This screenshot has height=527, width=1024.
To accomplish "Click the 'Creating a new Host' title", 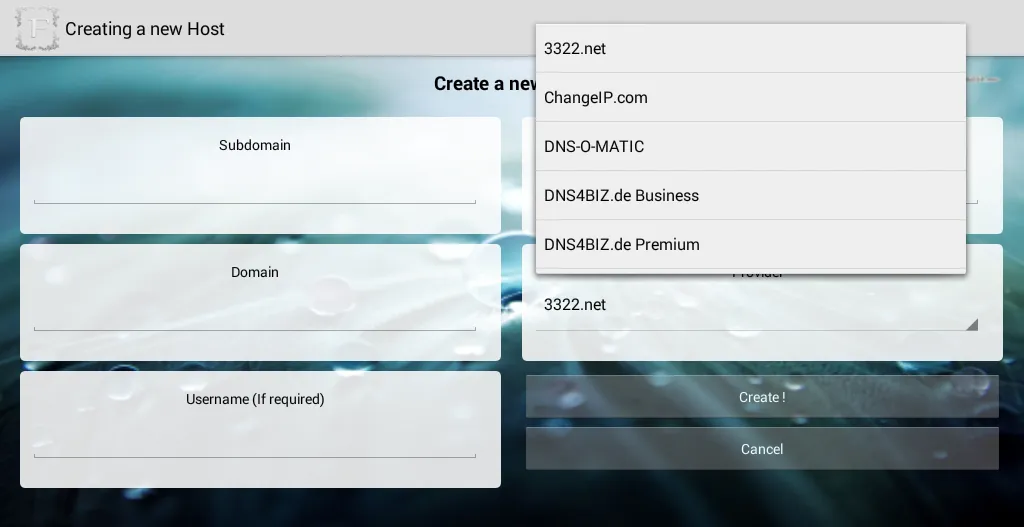I will 145,29.
